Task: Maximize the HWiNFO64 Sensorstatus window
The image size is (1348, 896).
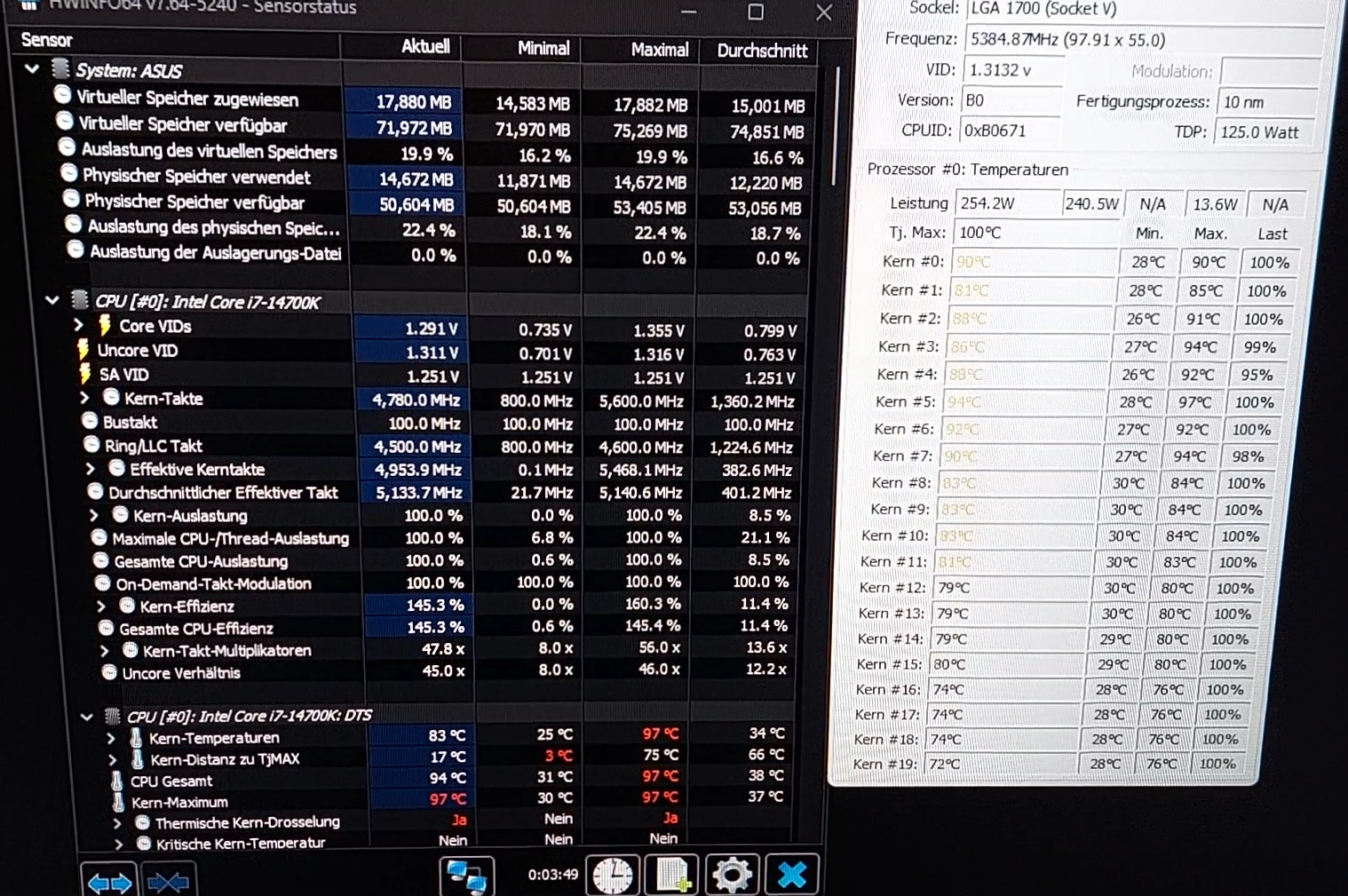Action: tap(756, 12)
